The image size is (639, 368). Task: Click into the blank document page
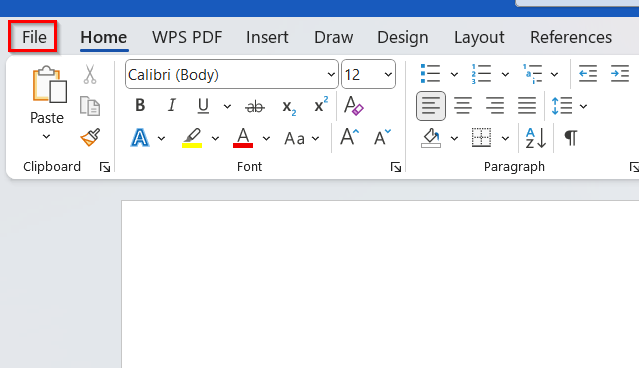pos(380,284)
